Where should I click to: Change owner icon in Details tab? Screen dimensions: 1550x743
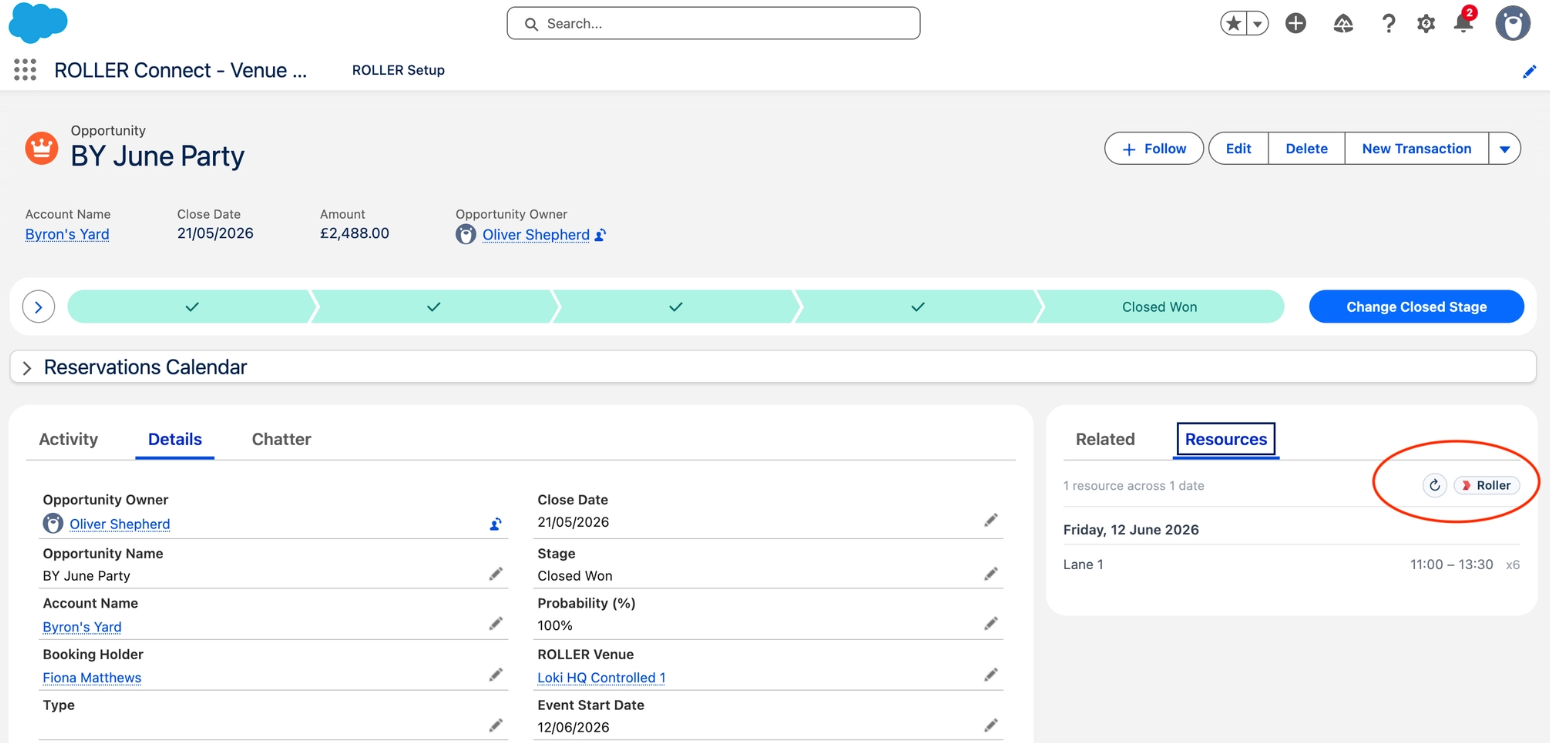tap(495, 524)
